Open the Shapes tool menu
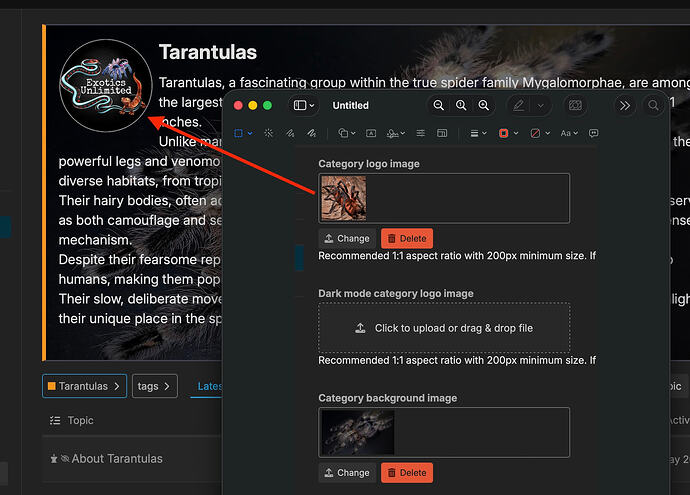690x495 pixels. pyautogui.click(x=346, y=133)
